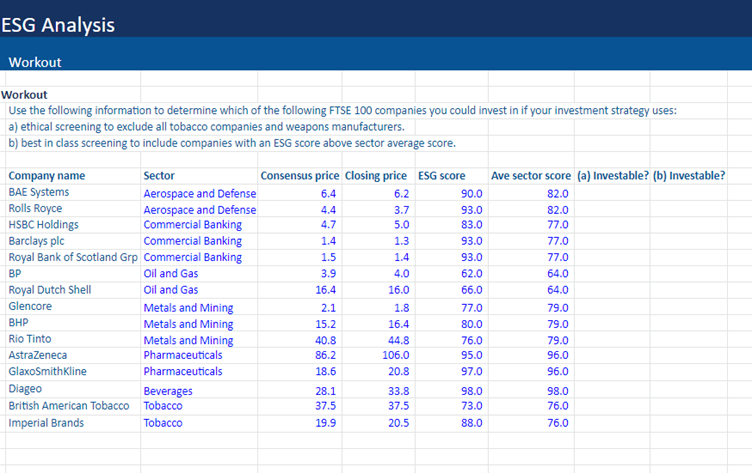Select the Royal Dutch Shell name cell
The image size is (752, 473).
click(50, 290)
